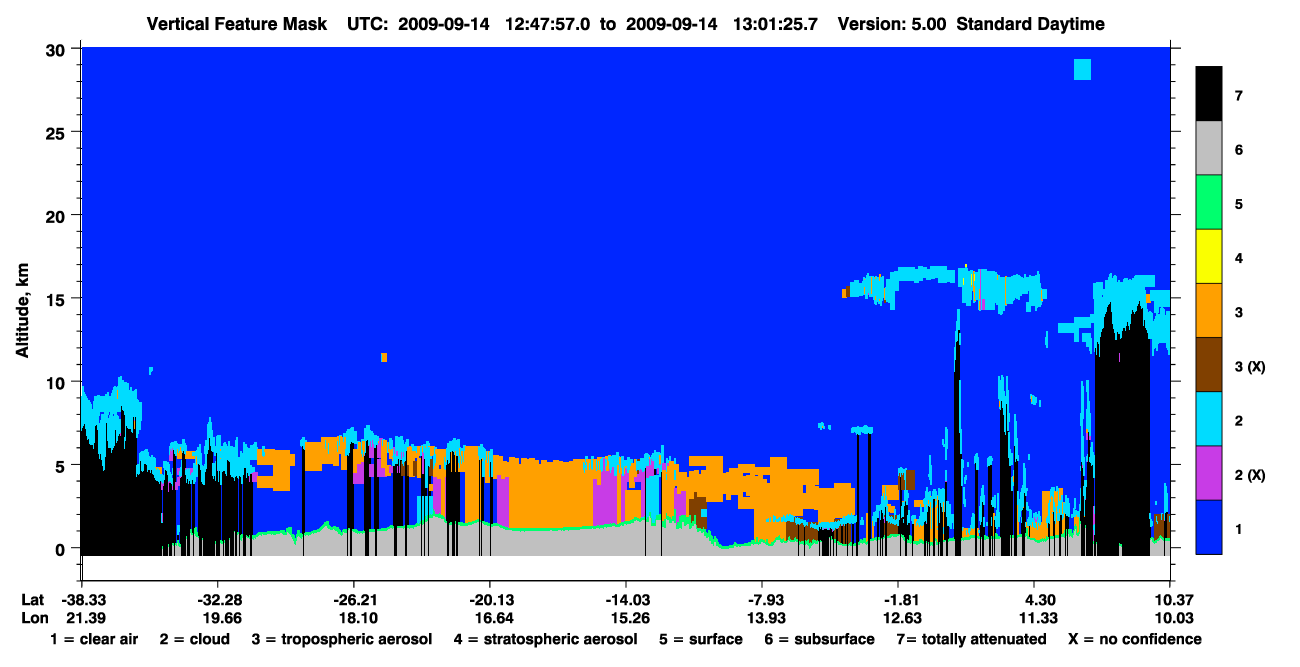
Task: Click the blue color bar segment labeled 1
Action: (1209, 526)
